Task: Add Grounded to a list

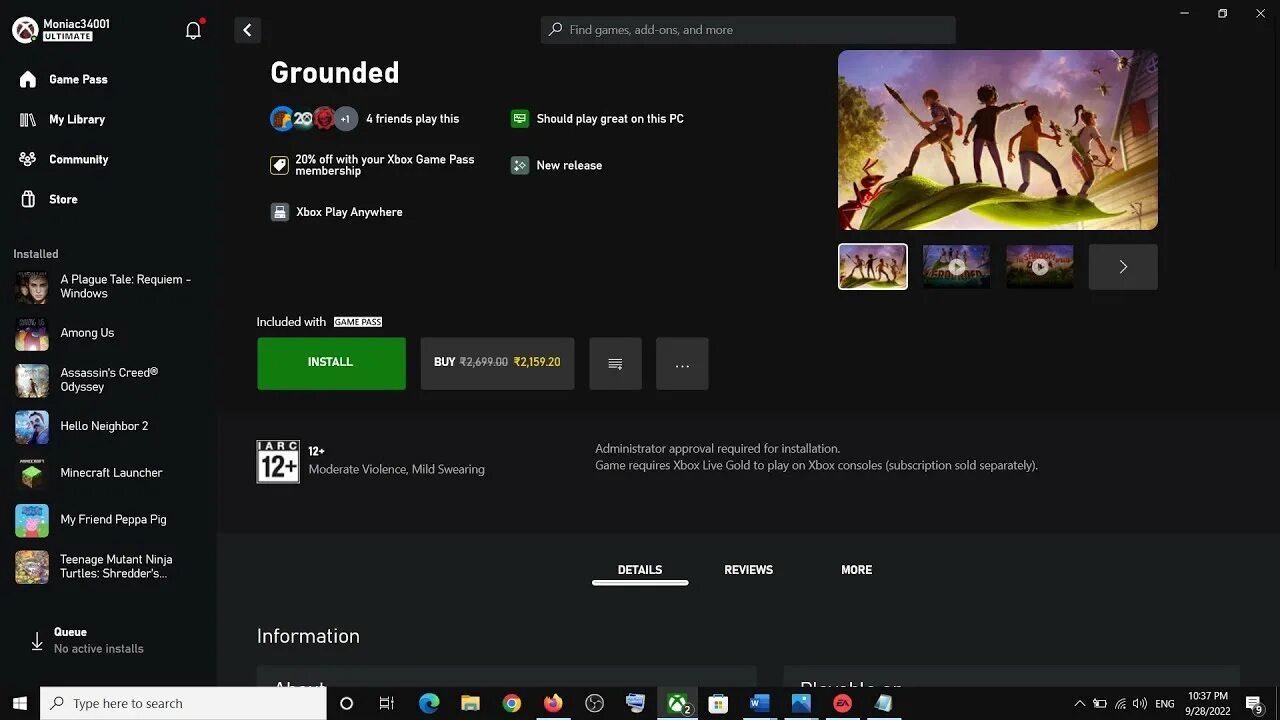Action: point(615,363)
